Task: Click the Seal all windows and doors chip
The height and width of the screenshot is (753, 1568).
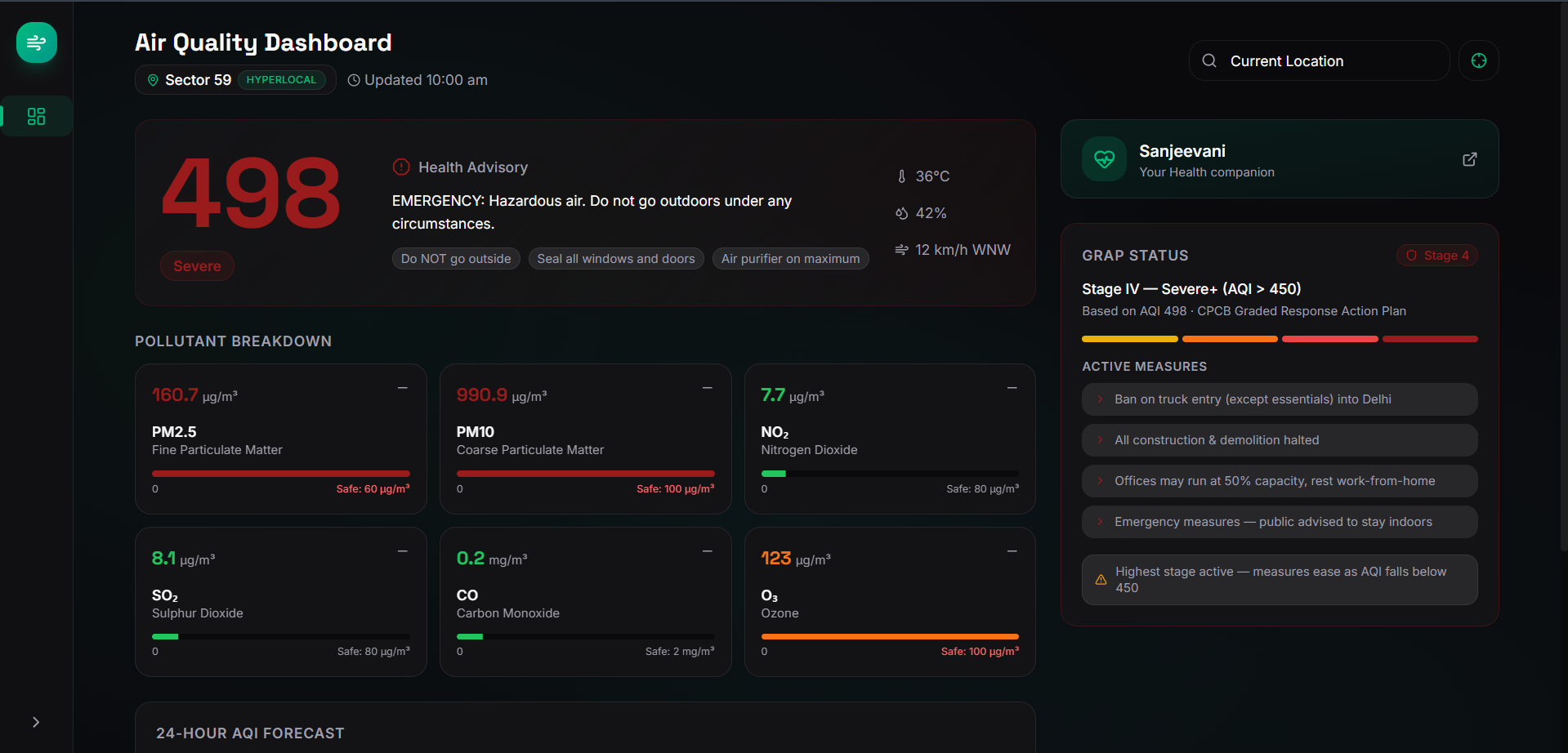Action: (616, 259)
